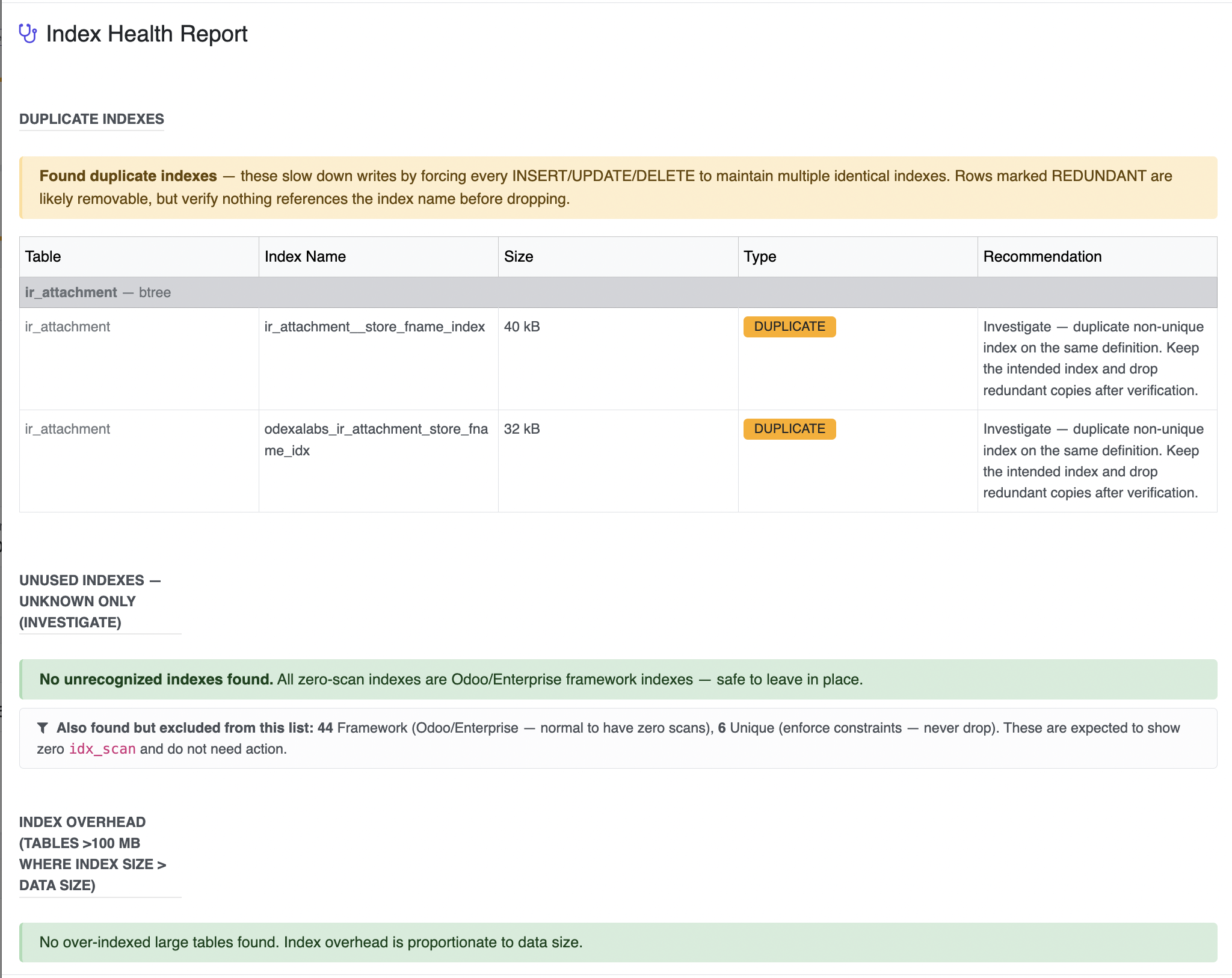The height and width of the screenshot is (978, 1232).
Task: Click the stethoscope icon beside Index Health Report
Action: 28,34
